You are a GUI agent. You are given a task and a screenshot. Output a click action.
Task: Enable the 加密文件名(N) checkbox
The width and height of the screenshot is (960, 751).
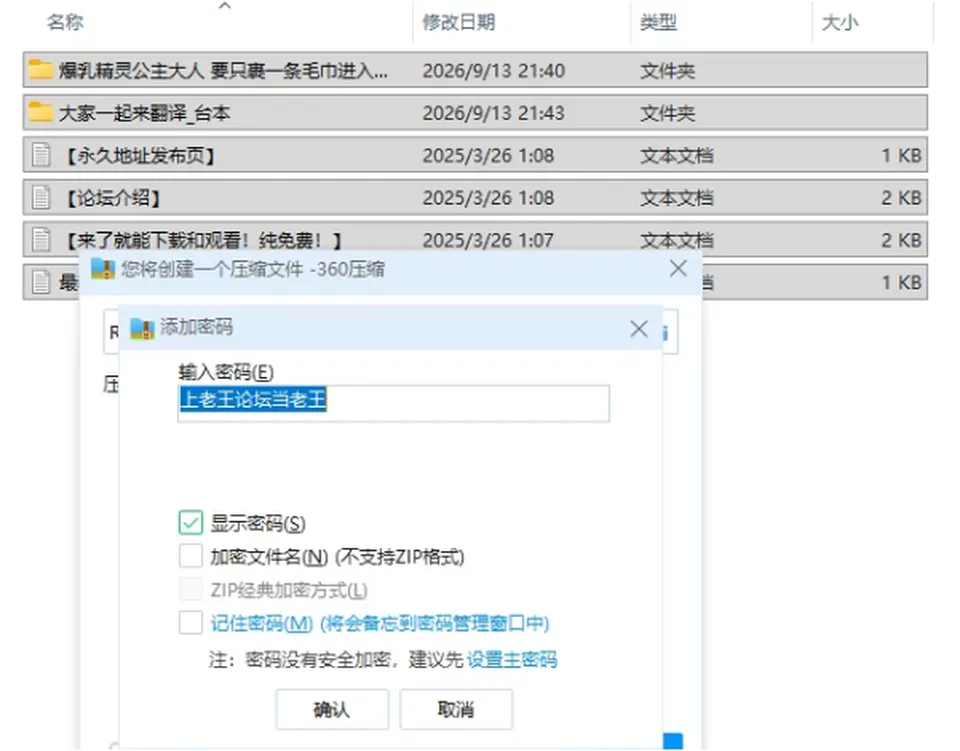[x=190, y=556]
